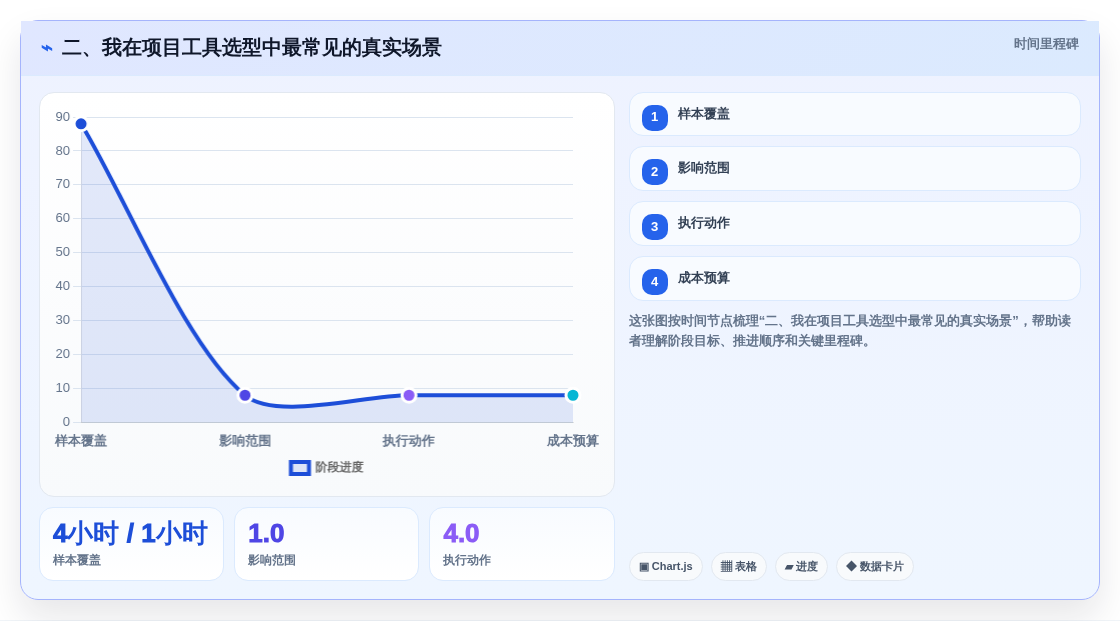
Task: Click the numbered badge 4 for 成本预算
Action: (x=654, y=282)
